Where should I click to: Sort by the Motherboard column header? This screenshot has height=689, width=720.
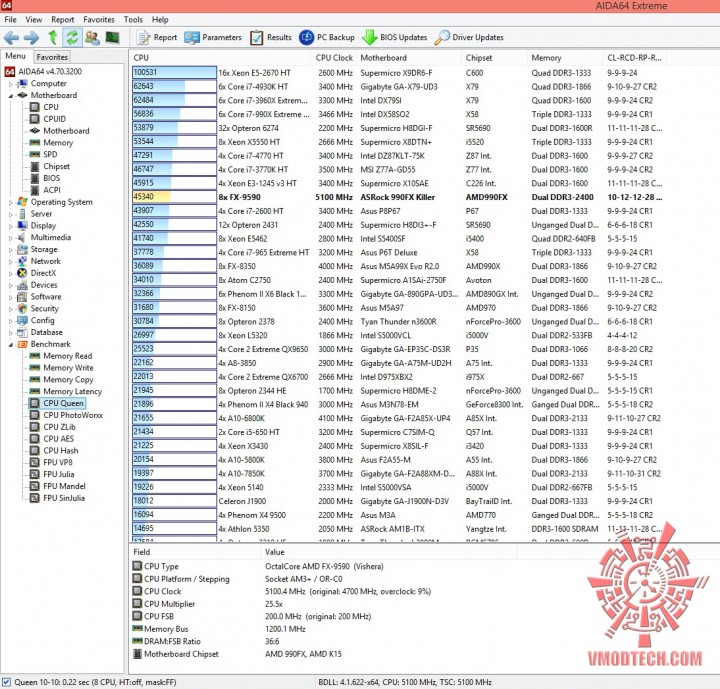pyautogui.click(x=409, y=58)
